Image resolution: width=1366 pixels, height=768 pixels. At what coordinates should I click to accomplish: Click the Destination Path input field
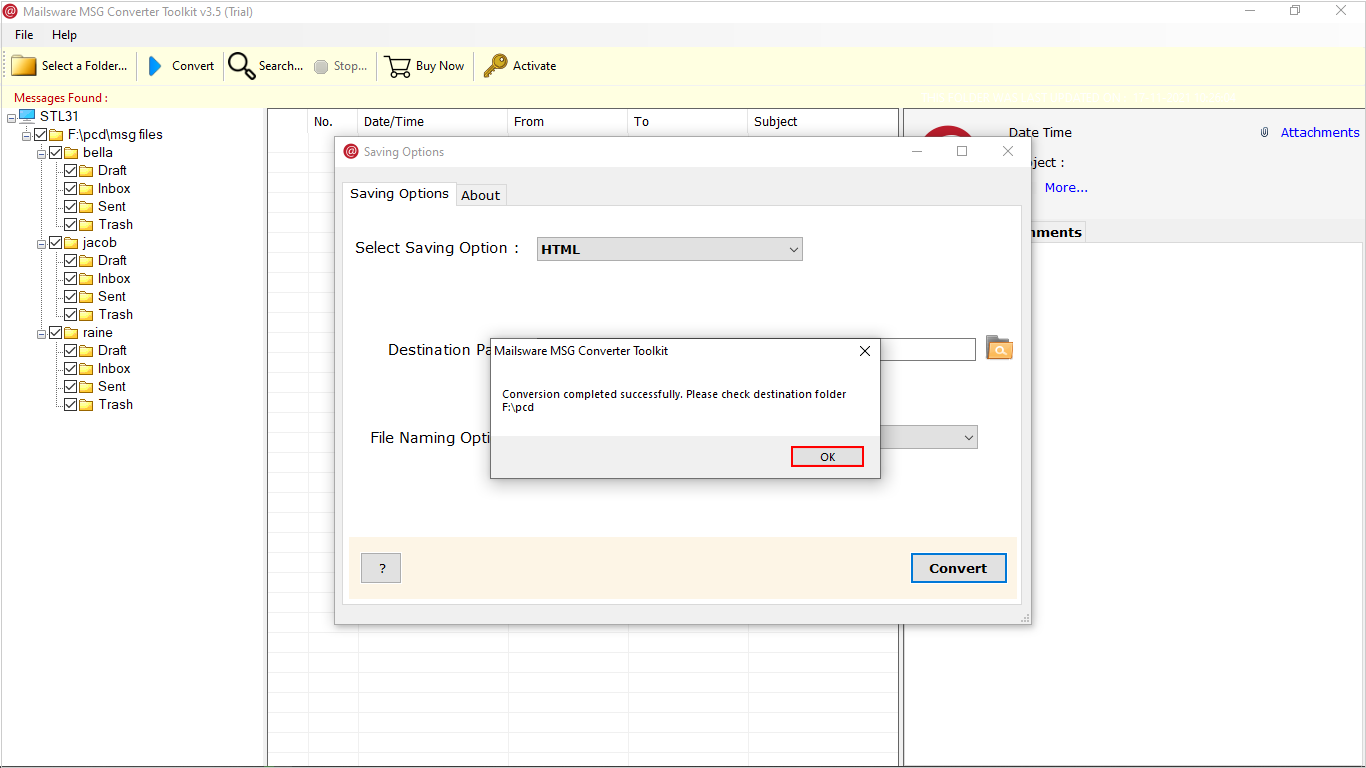pyautogui.click(x=928, y=349)
